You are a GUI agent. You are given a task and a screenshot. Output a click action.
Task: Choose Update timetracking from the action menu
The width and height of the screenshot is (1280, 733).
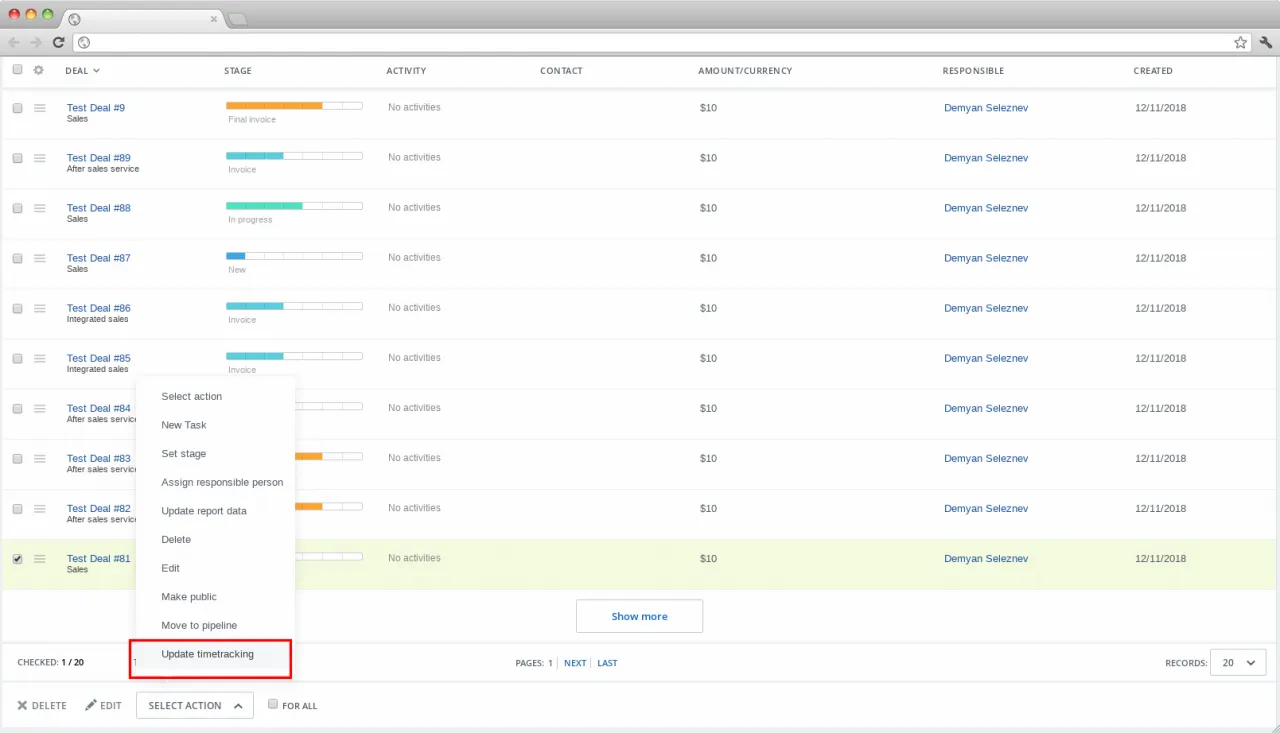[208, 654]
